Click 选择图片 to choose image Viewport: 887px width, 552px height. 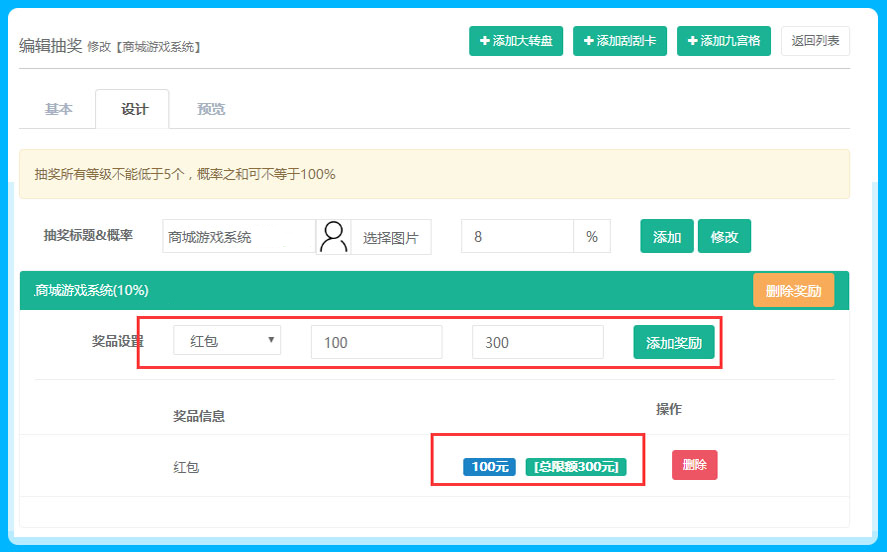pos(390,238)
